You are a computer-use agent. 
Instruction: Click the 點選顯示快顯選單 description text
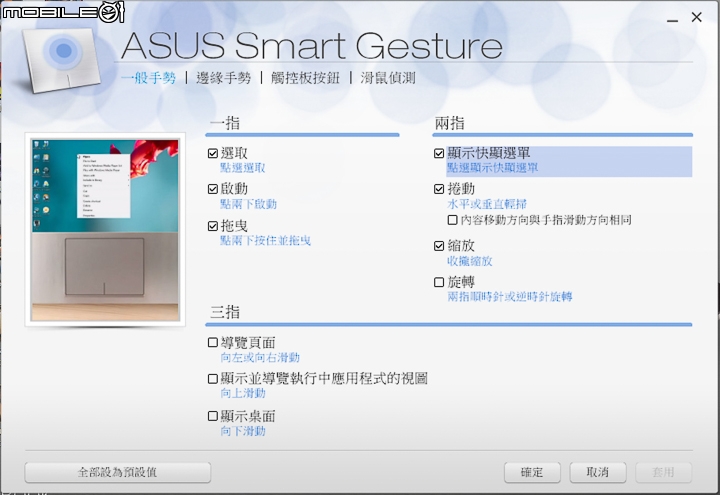[x=493, y=168]
